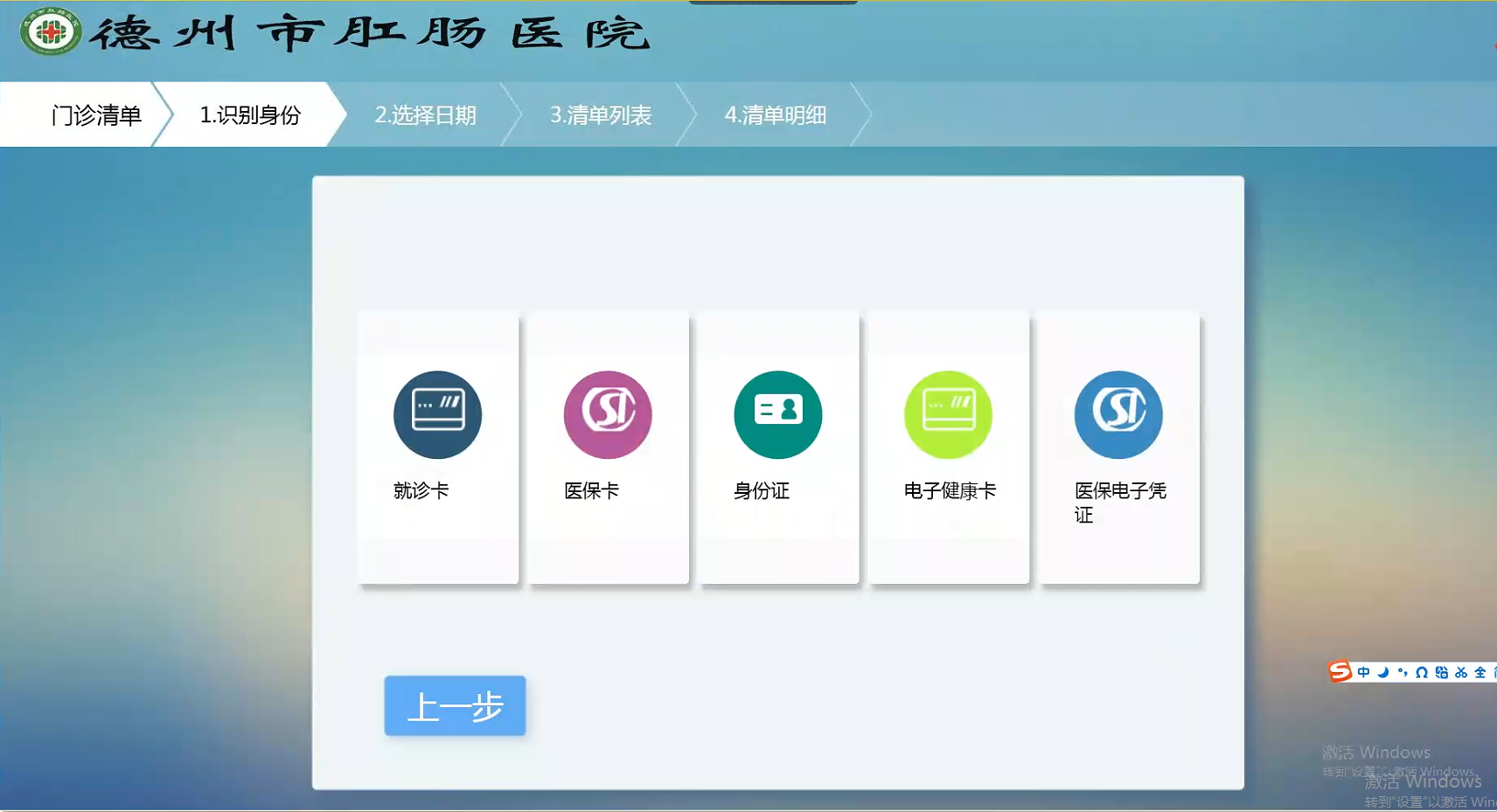Click the translate icon in IME toolbar
Viewport: 1497px width, 812px height.
tap(1442, 672)
